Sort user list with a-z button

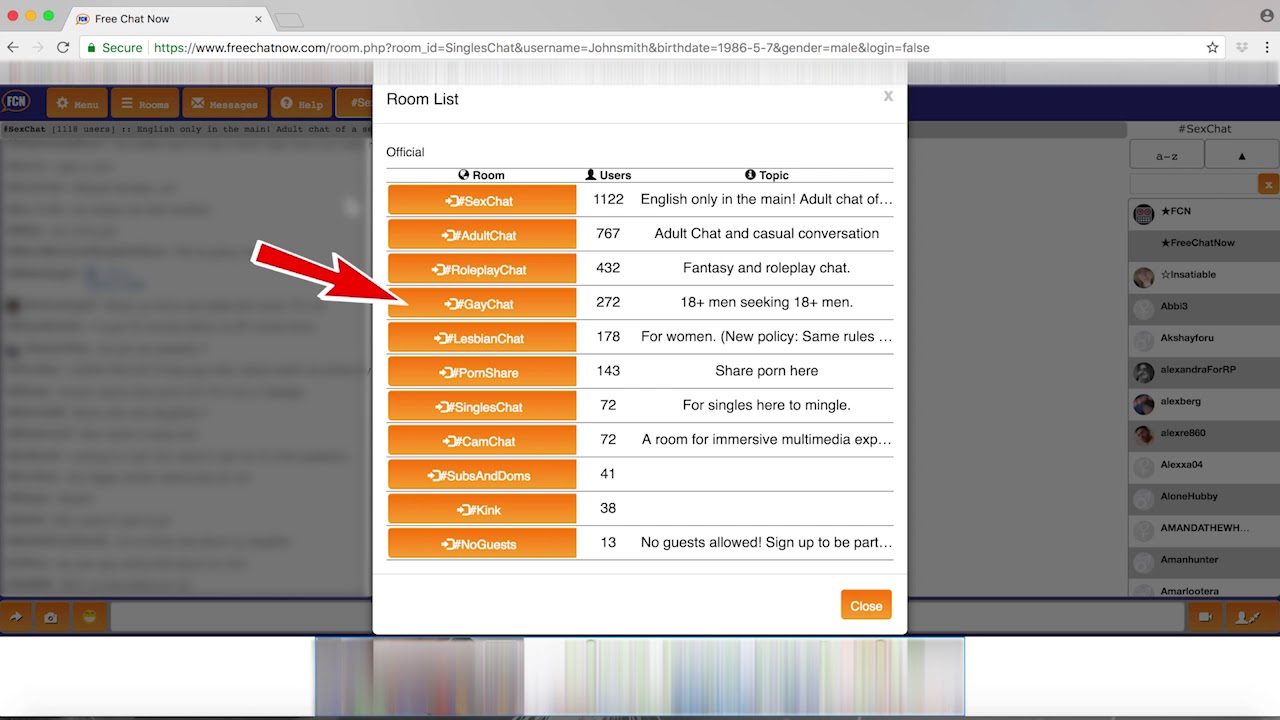[x=1166, y=155]
